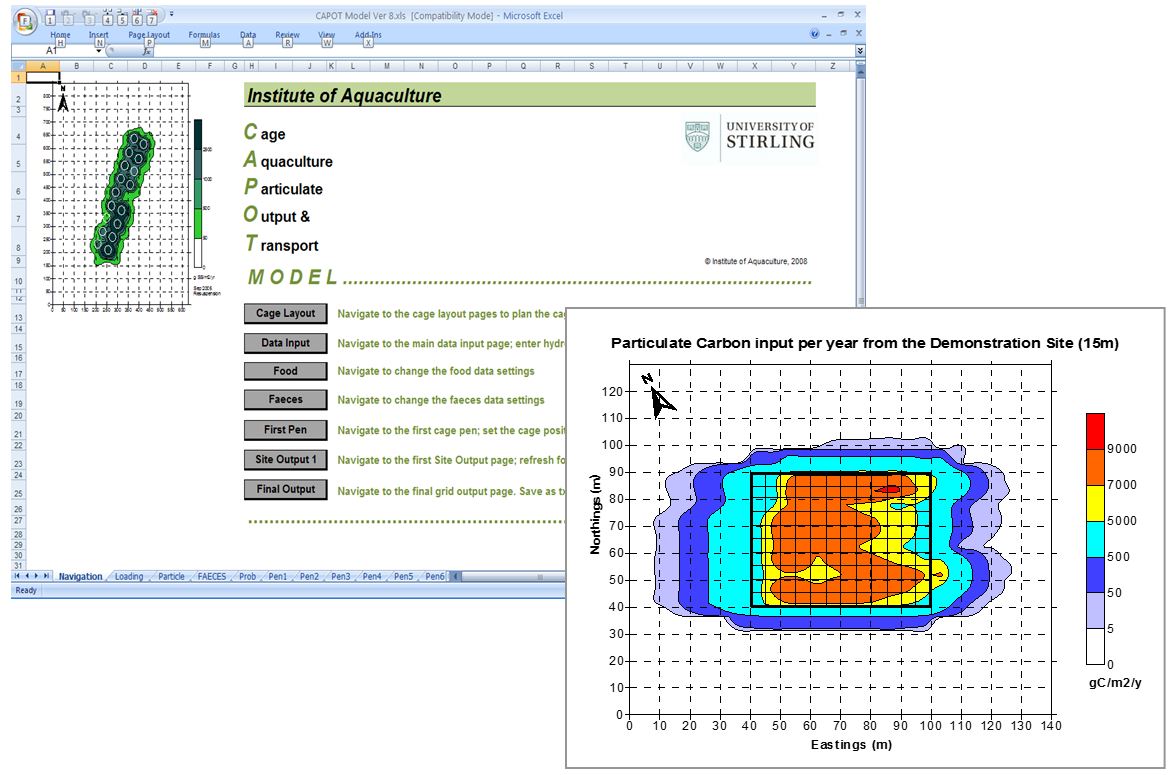Click the insert function fx icon

point(148,51)
